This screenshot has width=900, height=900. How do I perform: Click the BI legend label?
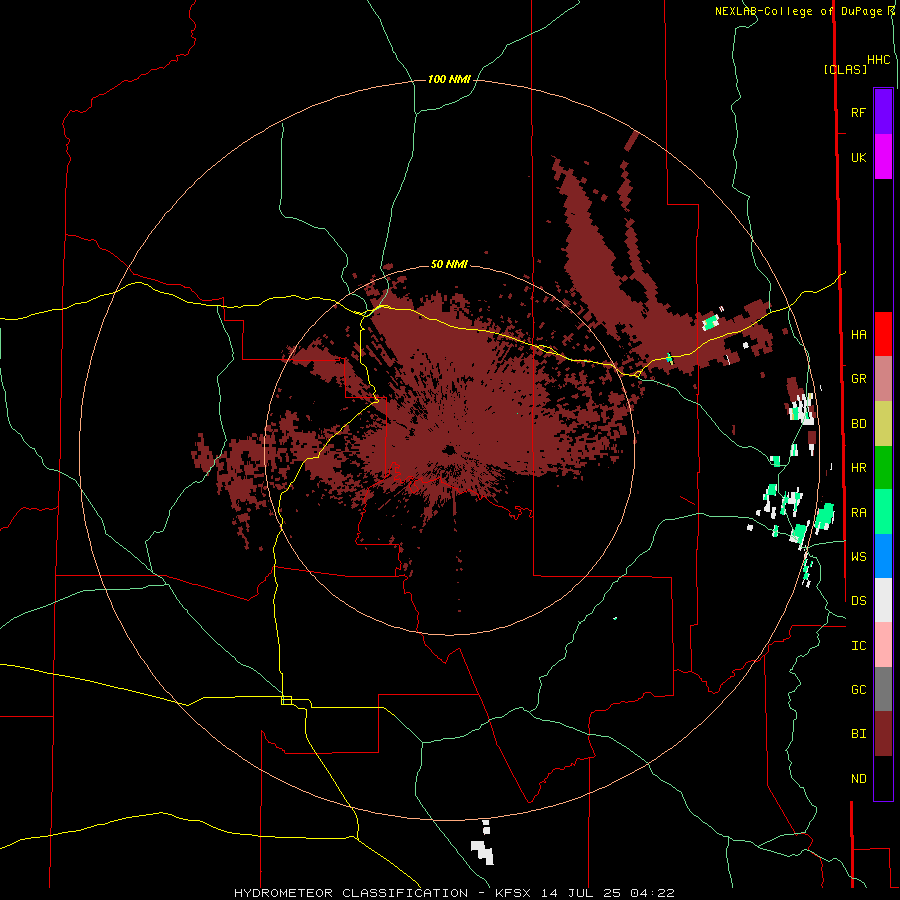(x=858, y=734)
